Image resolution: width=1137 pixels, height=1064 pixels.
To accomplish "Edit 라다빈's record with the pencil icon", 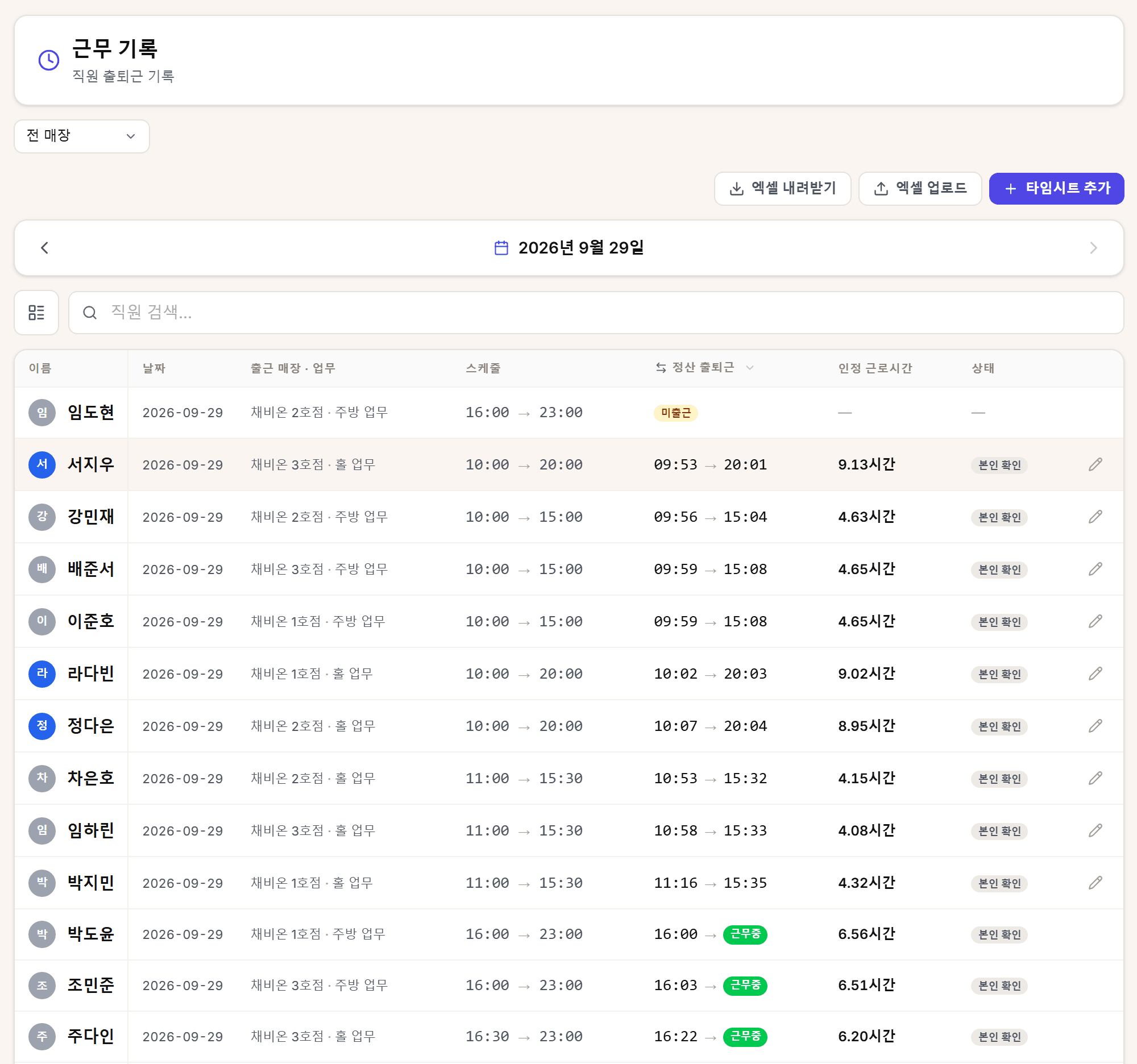I will (x=1095, y=674).
